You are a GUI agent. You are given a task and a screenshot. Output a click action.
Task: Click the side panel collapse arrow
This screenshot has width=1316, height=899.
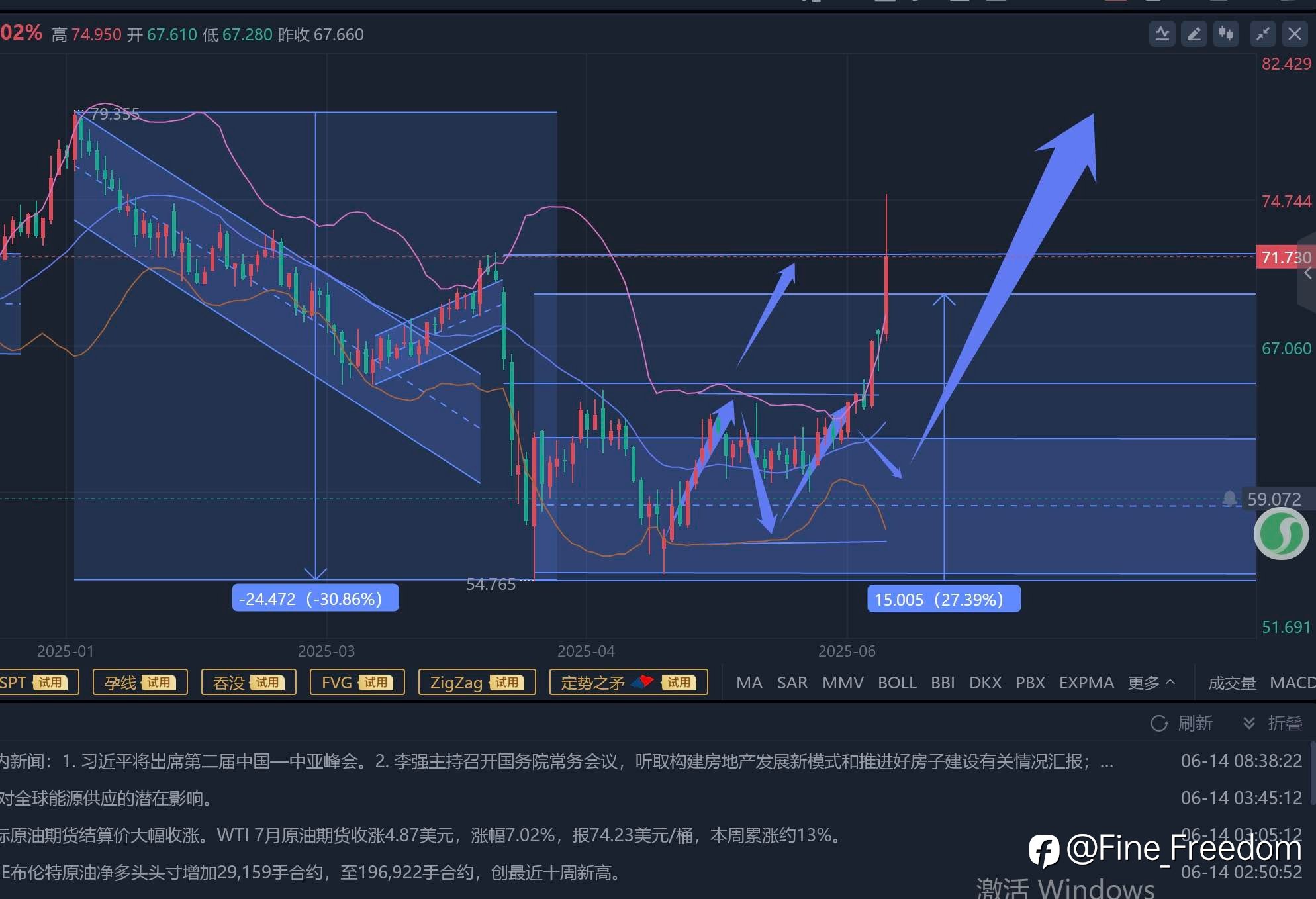1307,273
